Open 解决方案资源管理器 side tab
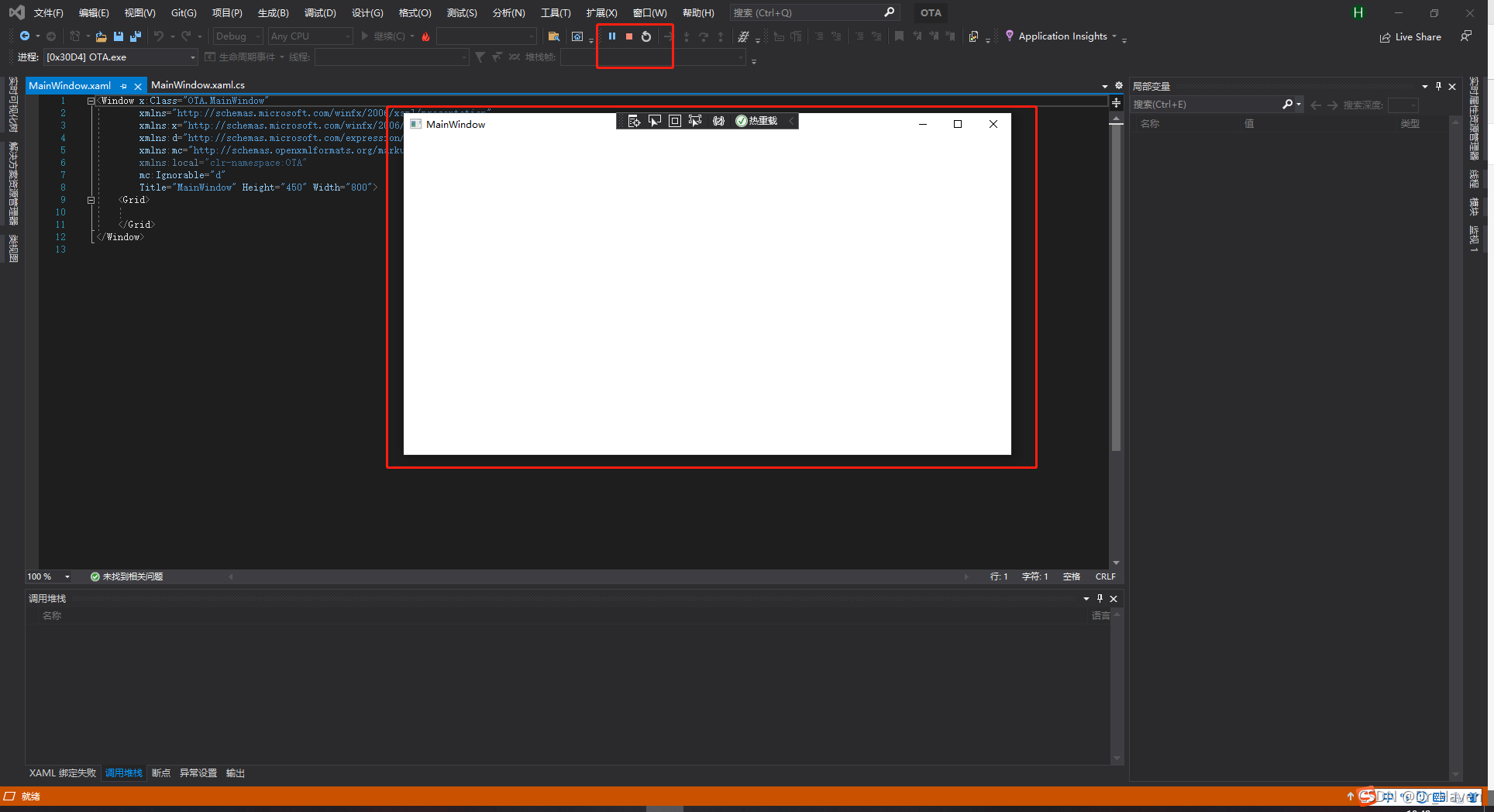Viewport: 1494px width, 812px height. (x=13, y=184)
